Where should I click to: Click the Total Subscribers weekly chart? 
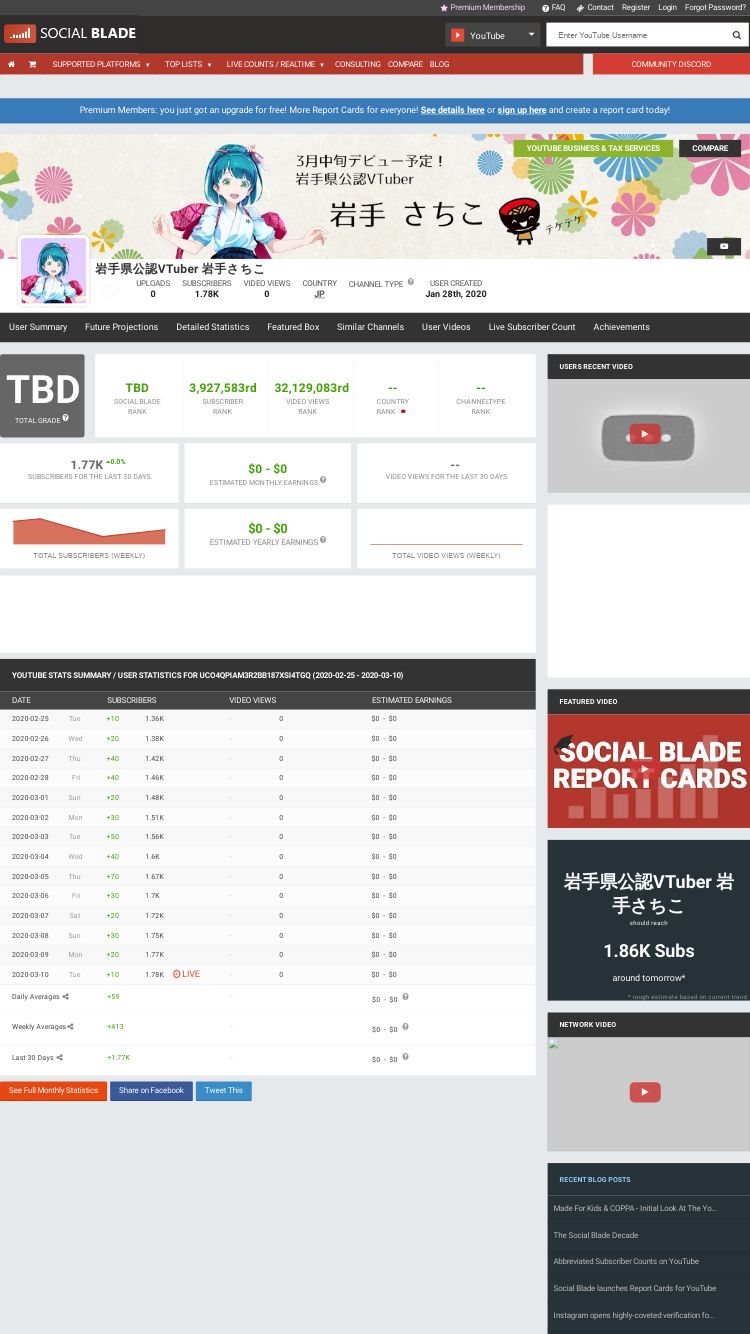pyautogui.click(x=89, y=532)
